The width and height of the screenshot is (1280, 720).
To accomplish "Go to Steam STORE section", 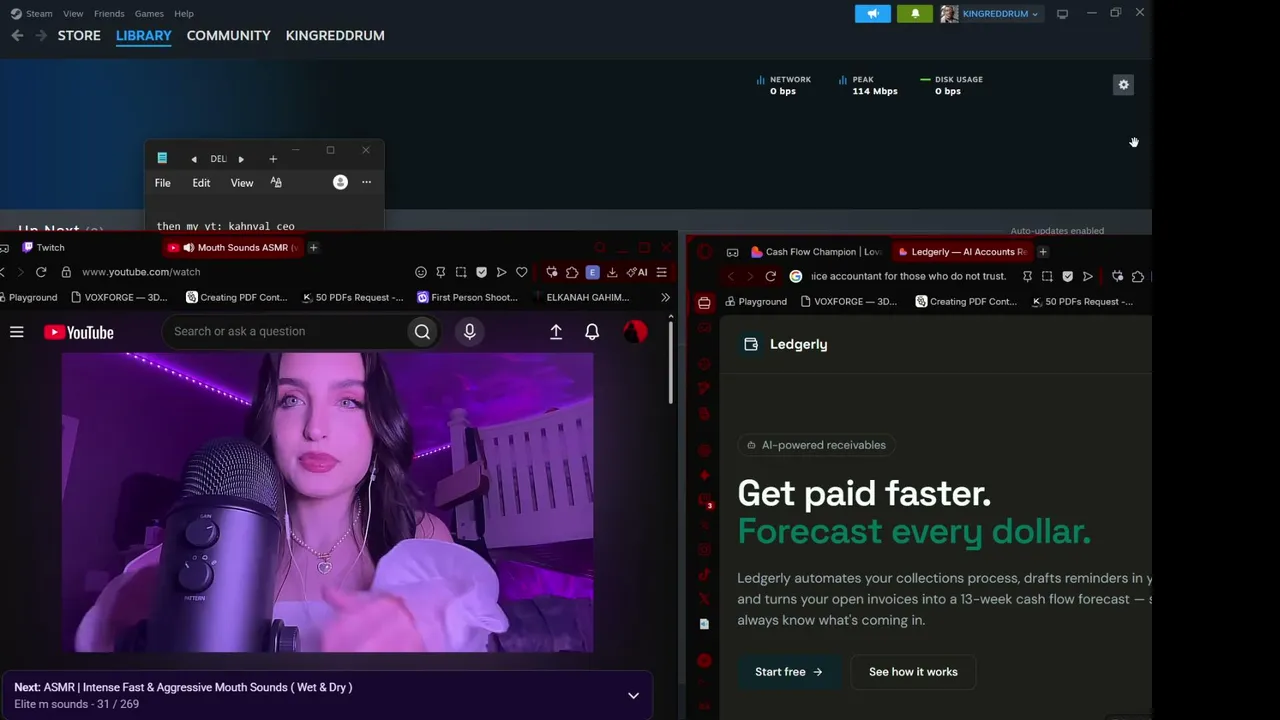I will click(x=79, y=35).
